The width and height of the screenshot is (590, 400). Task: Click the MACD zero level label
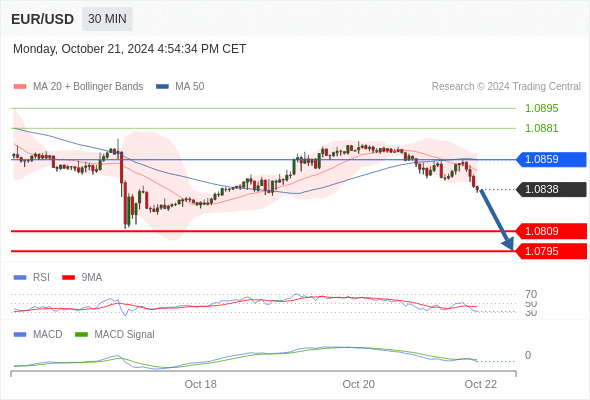528,355
